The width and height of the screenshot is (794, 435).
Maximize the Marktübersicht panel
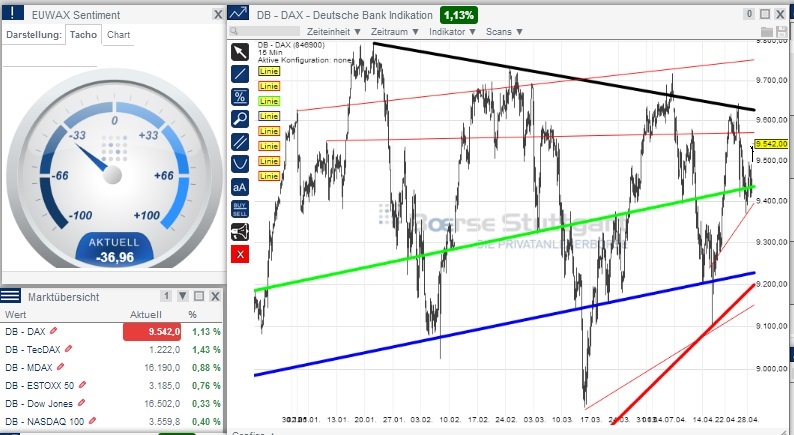pos(199,296)
